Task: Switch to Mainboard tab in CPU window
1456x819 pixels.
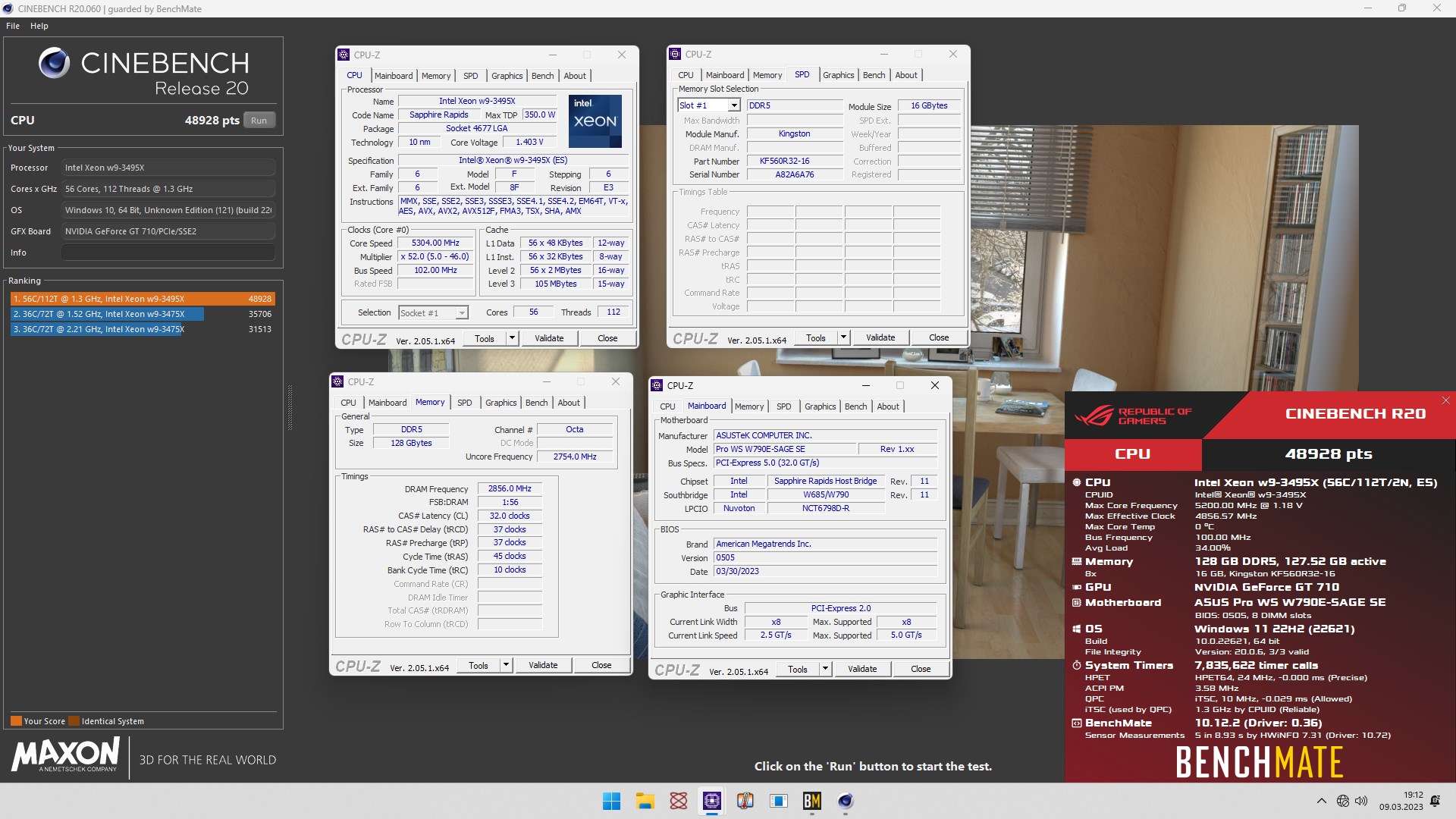Action: (x=394, y=76)
